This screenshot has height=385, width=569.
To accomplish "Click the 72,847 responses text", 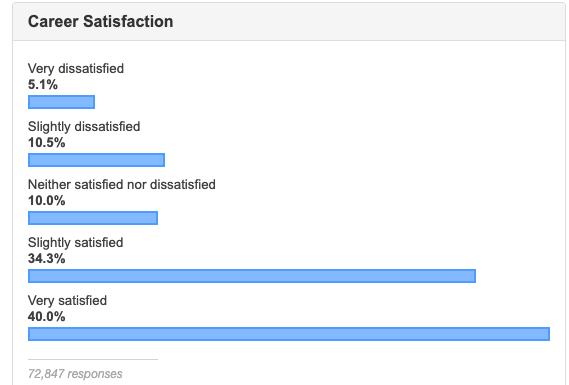I will (x=75, y=374).
